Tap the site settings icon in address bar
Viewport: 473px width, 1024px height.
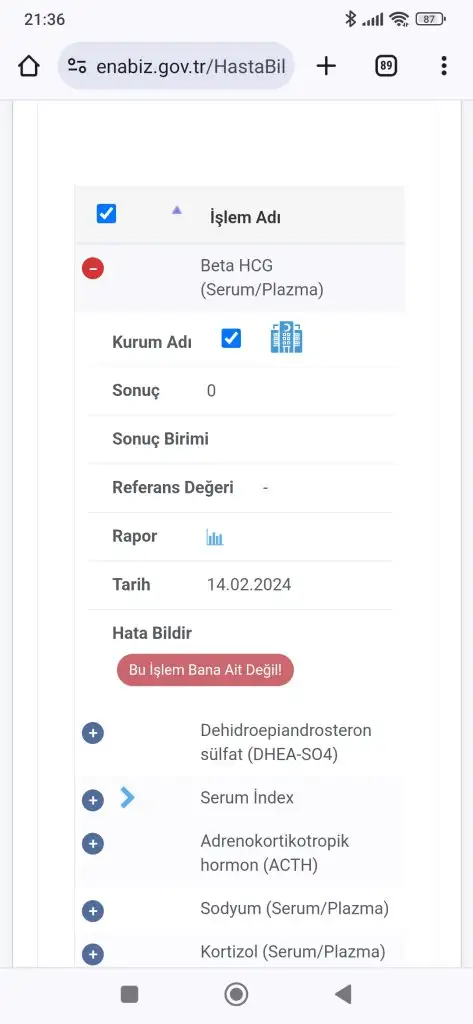click(77, 66)
